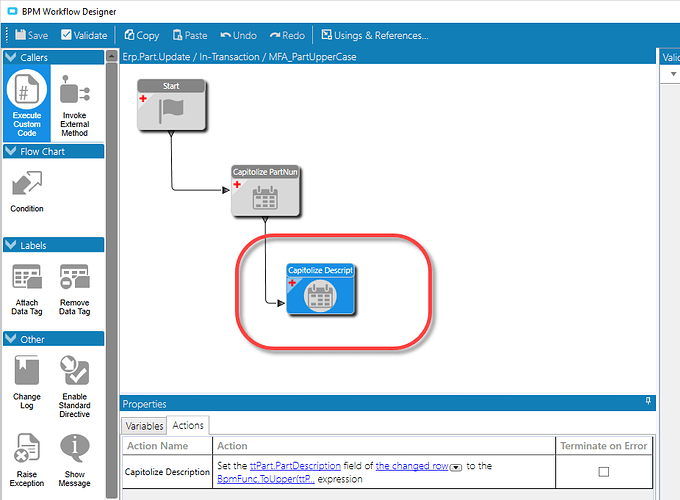Click the changed row link

(412, 466)
